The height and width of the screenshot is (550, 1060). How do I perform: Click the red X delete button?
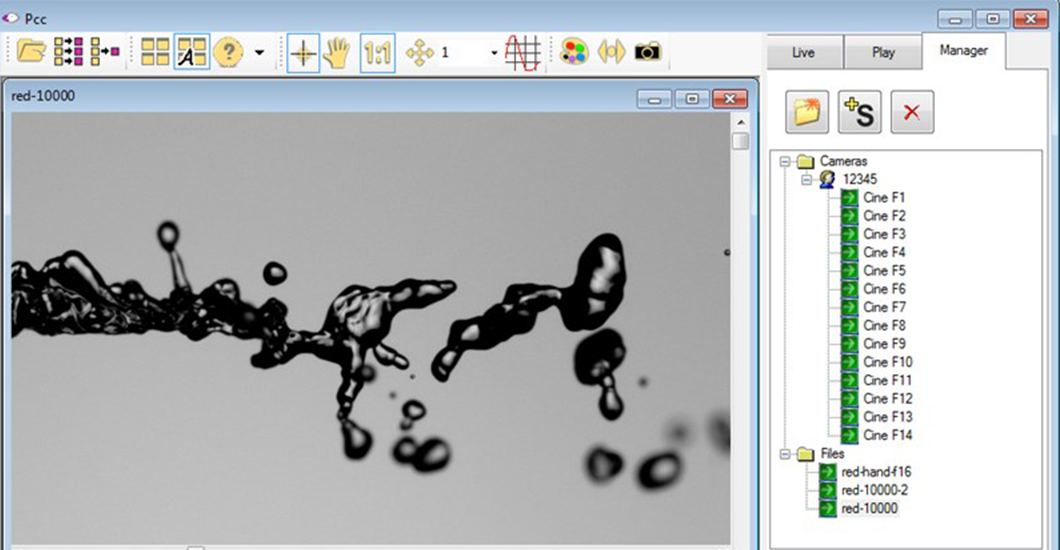coord(913,112)
